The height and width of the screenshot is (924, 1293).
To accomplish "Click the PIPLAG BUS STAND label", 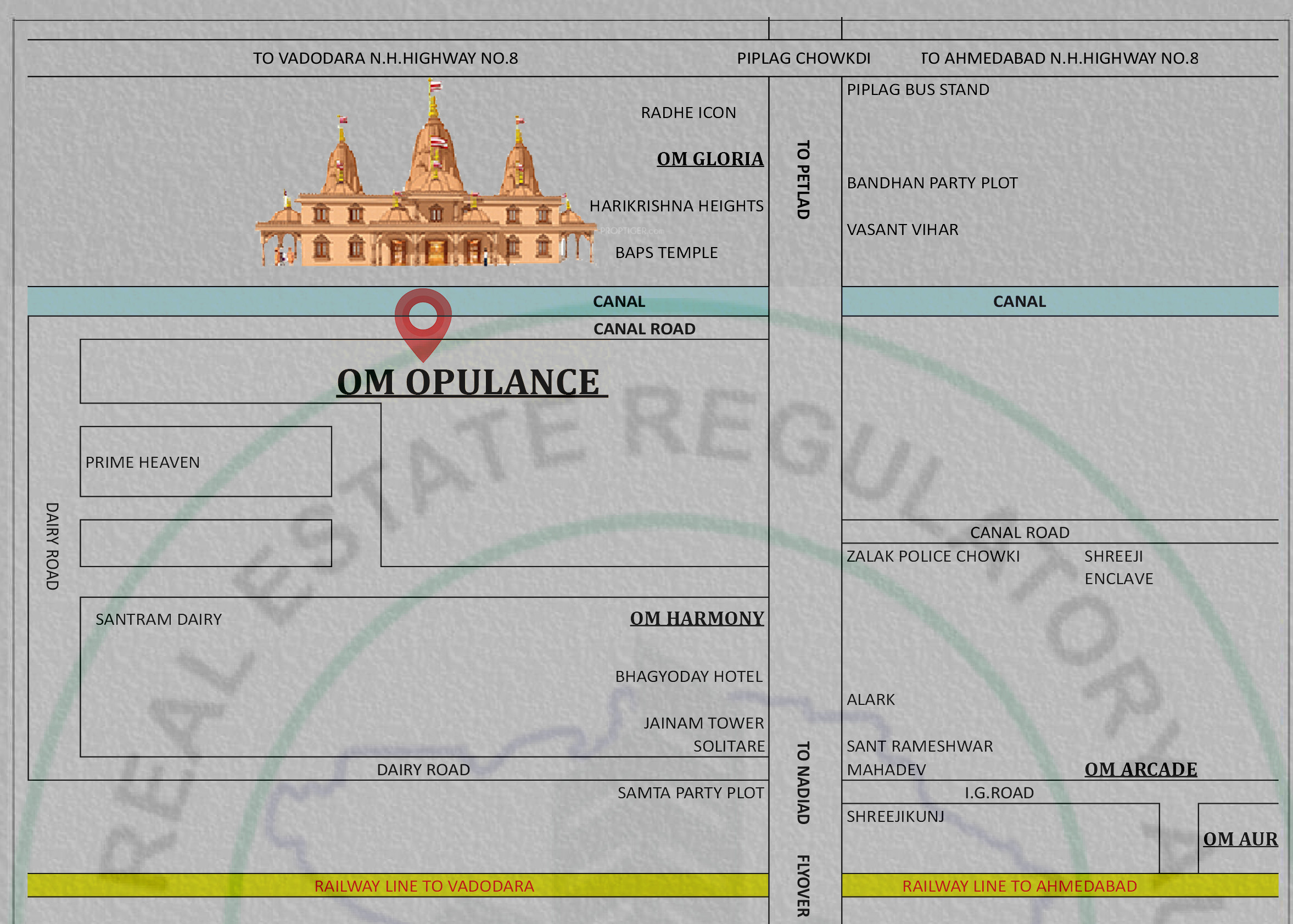I will [917, 89].
